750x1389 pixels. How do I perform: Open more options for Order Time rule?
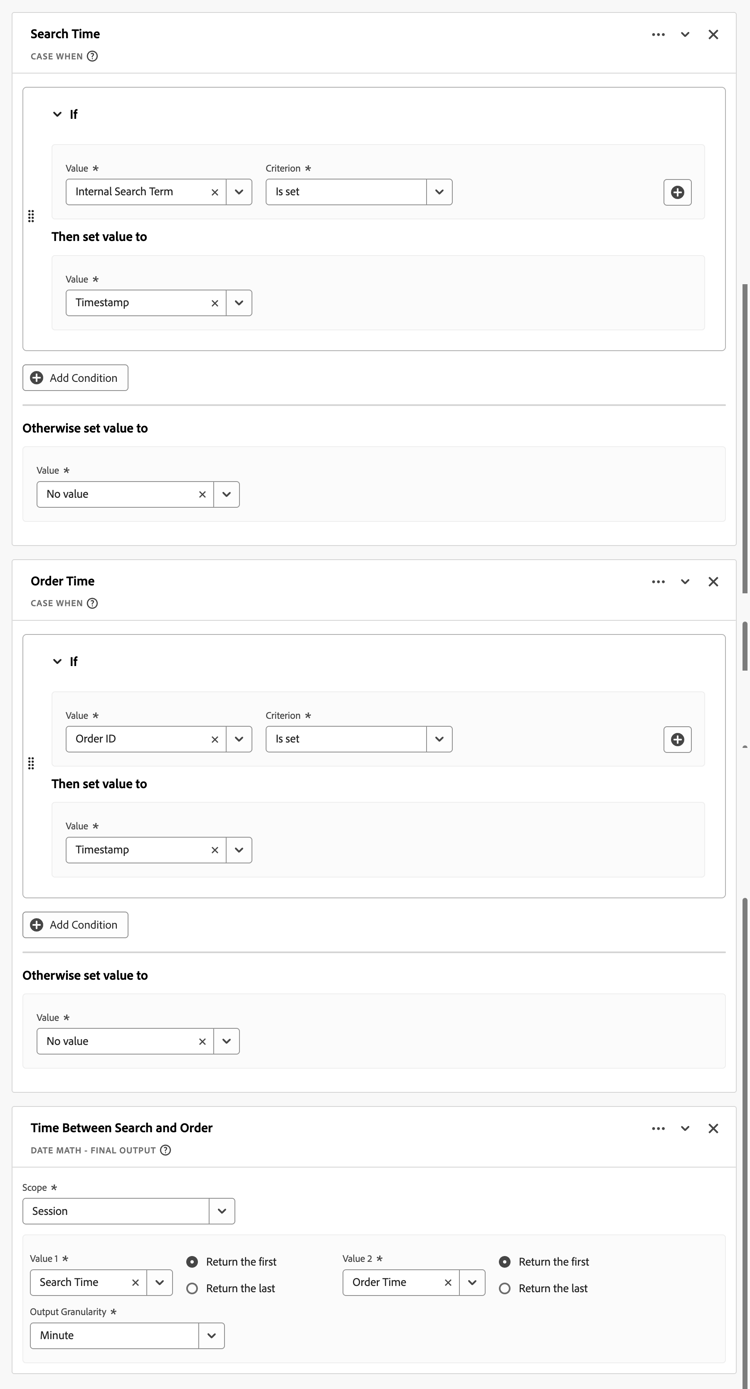coord(658,581)
